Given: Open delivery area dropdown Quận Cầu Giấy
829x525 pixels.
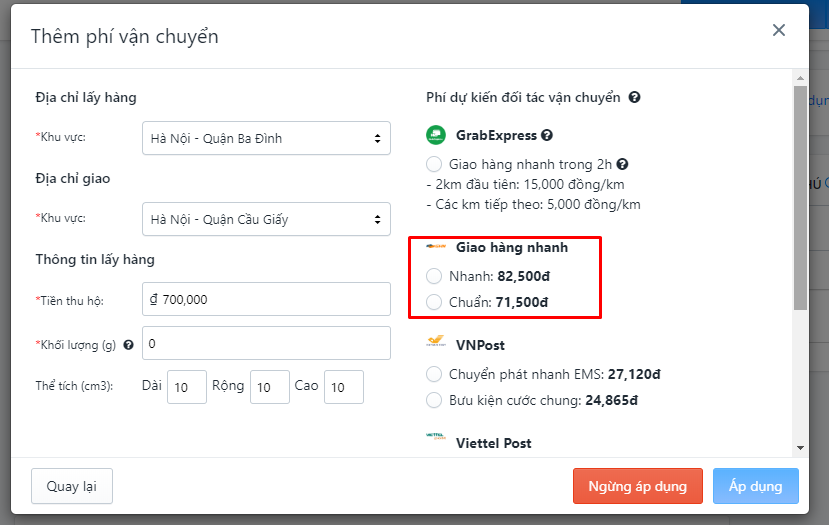Looking at the screenshot, I should 266,219.
